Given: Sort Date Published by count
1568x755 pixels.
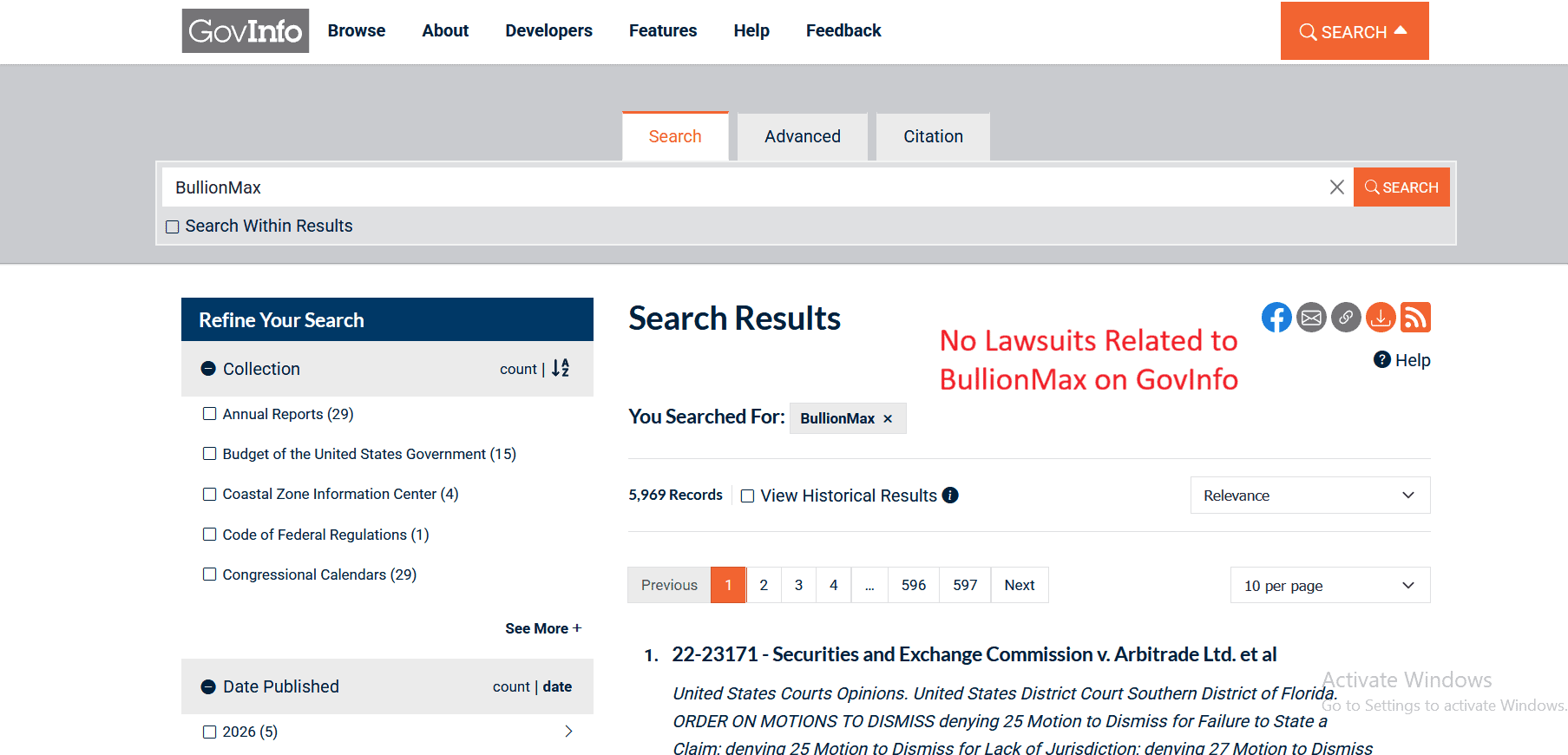Looking at the screenshot, I should pos(511,686).
